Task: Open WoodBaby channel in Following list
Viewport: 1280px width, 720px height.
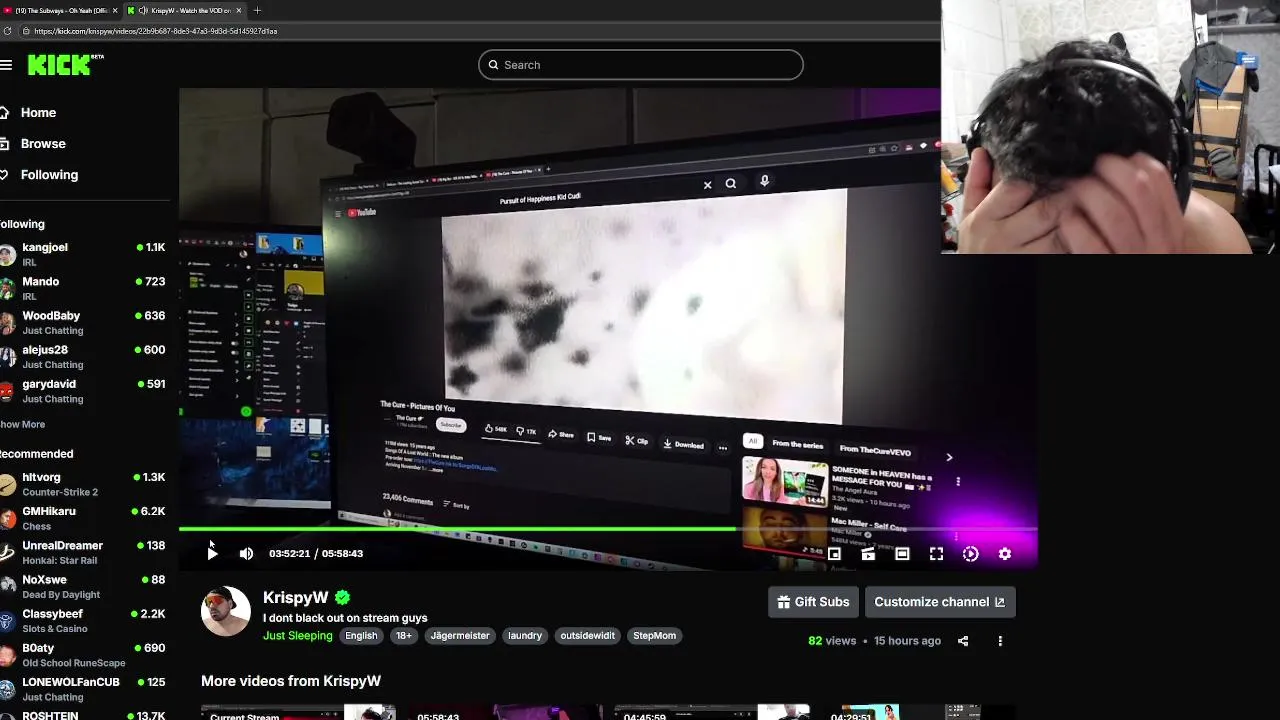Action: (x=84, y=322)
